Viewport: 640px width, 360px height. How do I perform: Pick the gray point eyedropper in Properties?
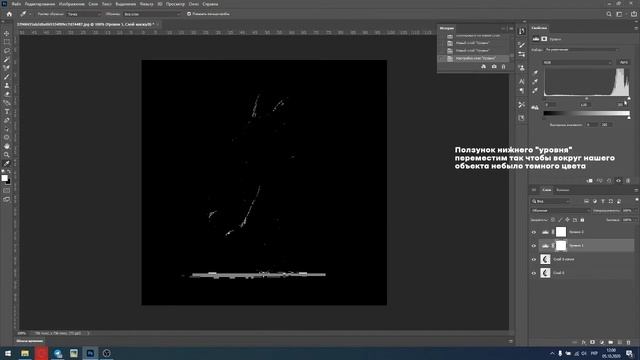coord(535,82)
